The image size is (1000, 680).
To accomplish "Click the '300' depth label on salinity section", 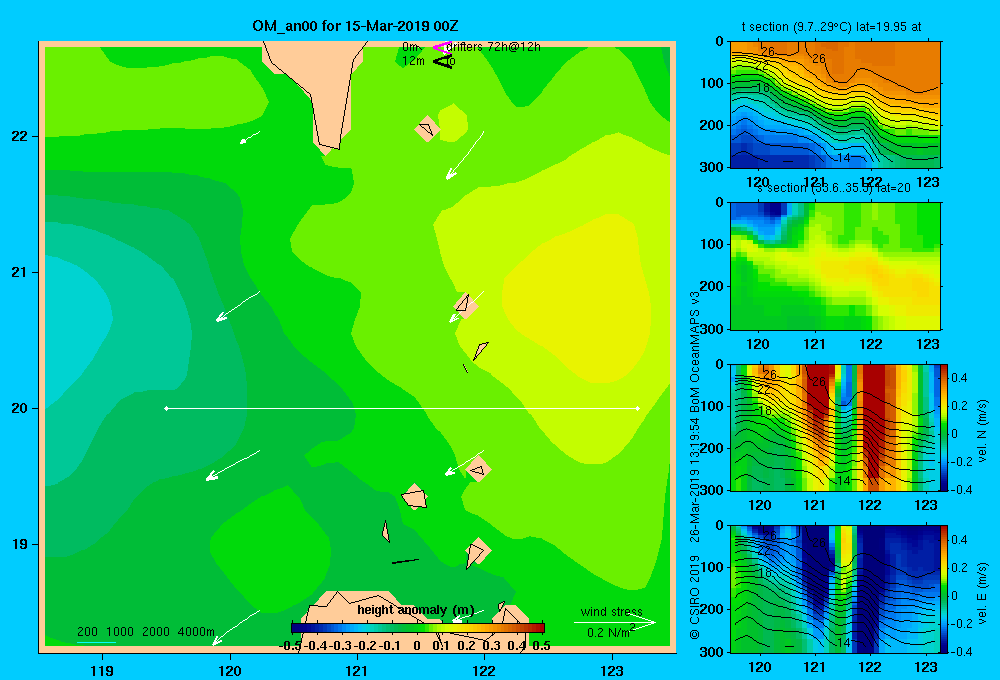I will (x=712, y=329).
